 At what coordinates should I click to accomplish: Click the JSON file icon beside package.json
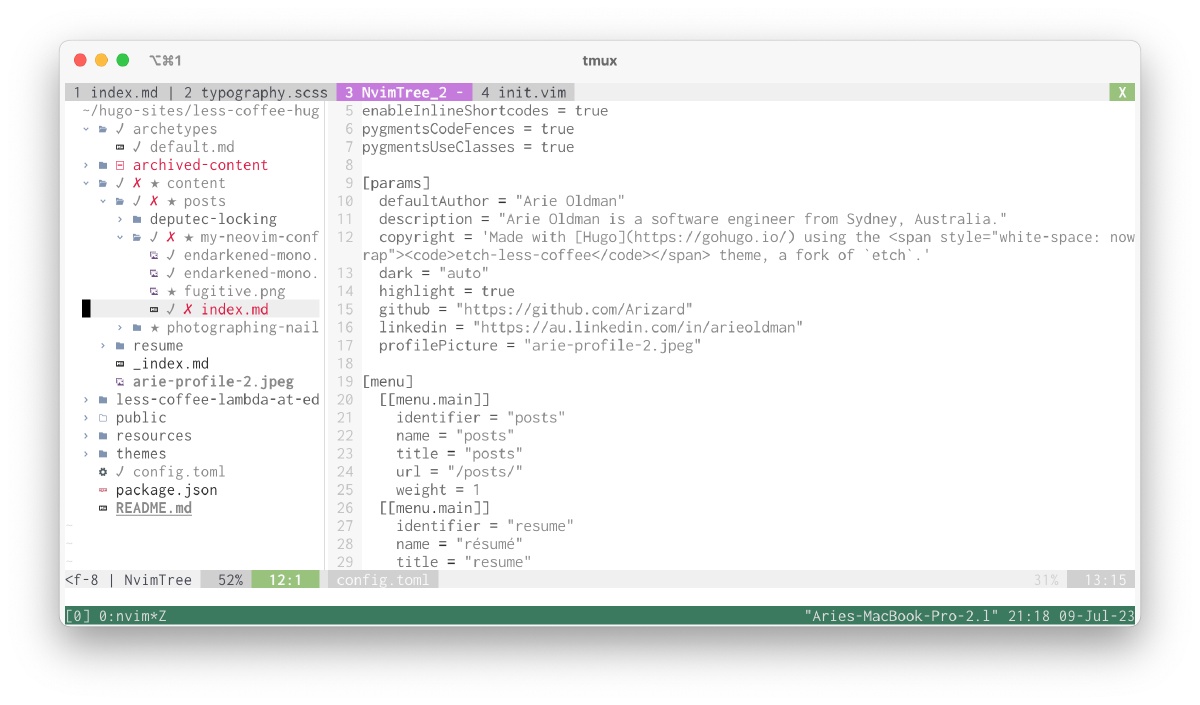click(x=103, y=490)
